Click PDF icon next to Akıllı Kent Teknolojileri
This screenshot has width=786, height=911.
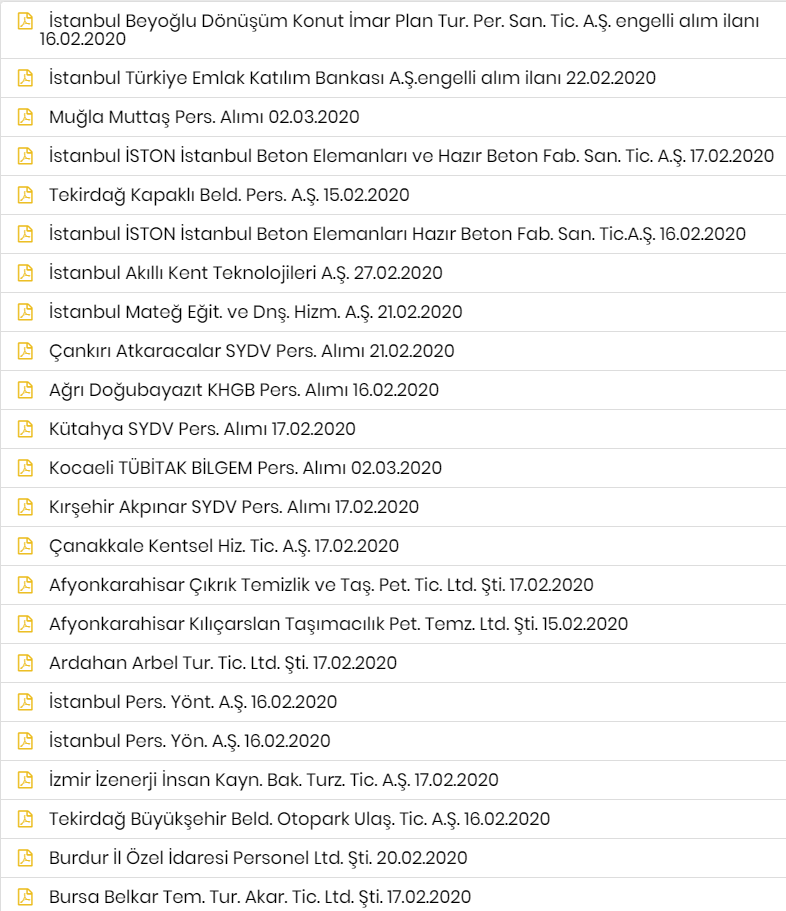25,272
